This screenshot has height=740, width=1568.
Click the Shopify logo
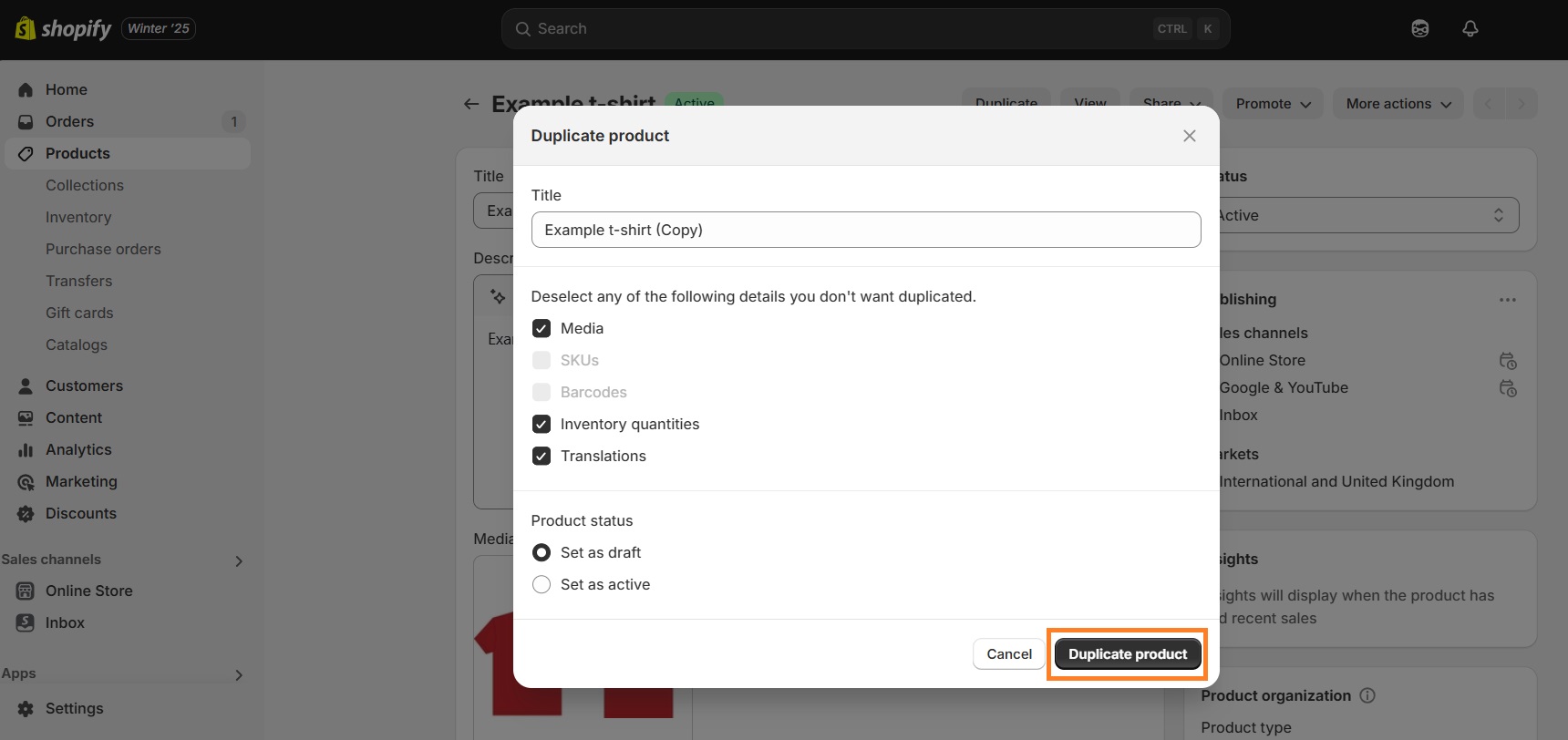(x=63, y=28)
